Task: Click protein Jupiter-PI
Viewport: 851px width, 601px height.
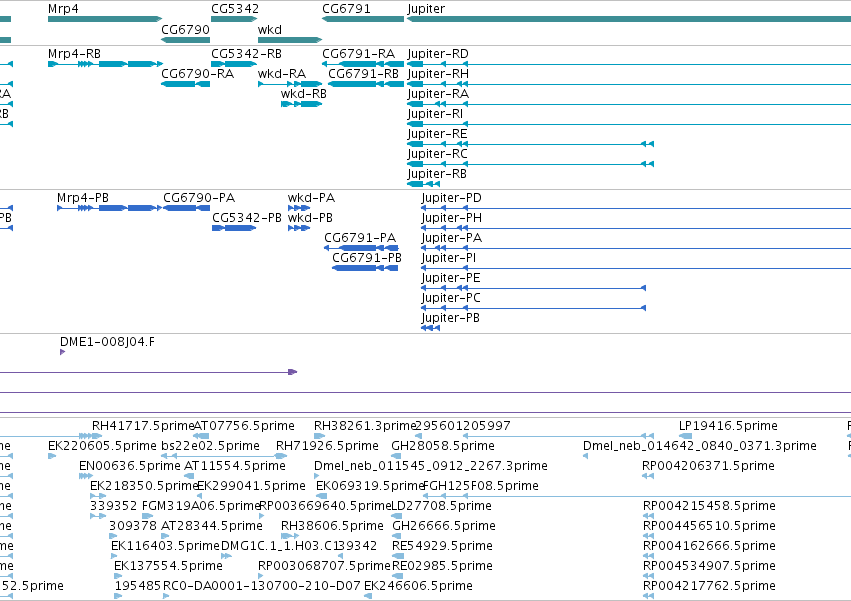Action: (449, 258)
